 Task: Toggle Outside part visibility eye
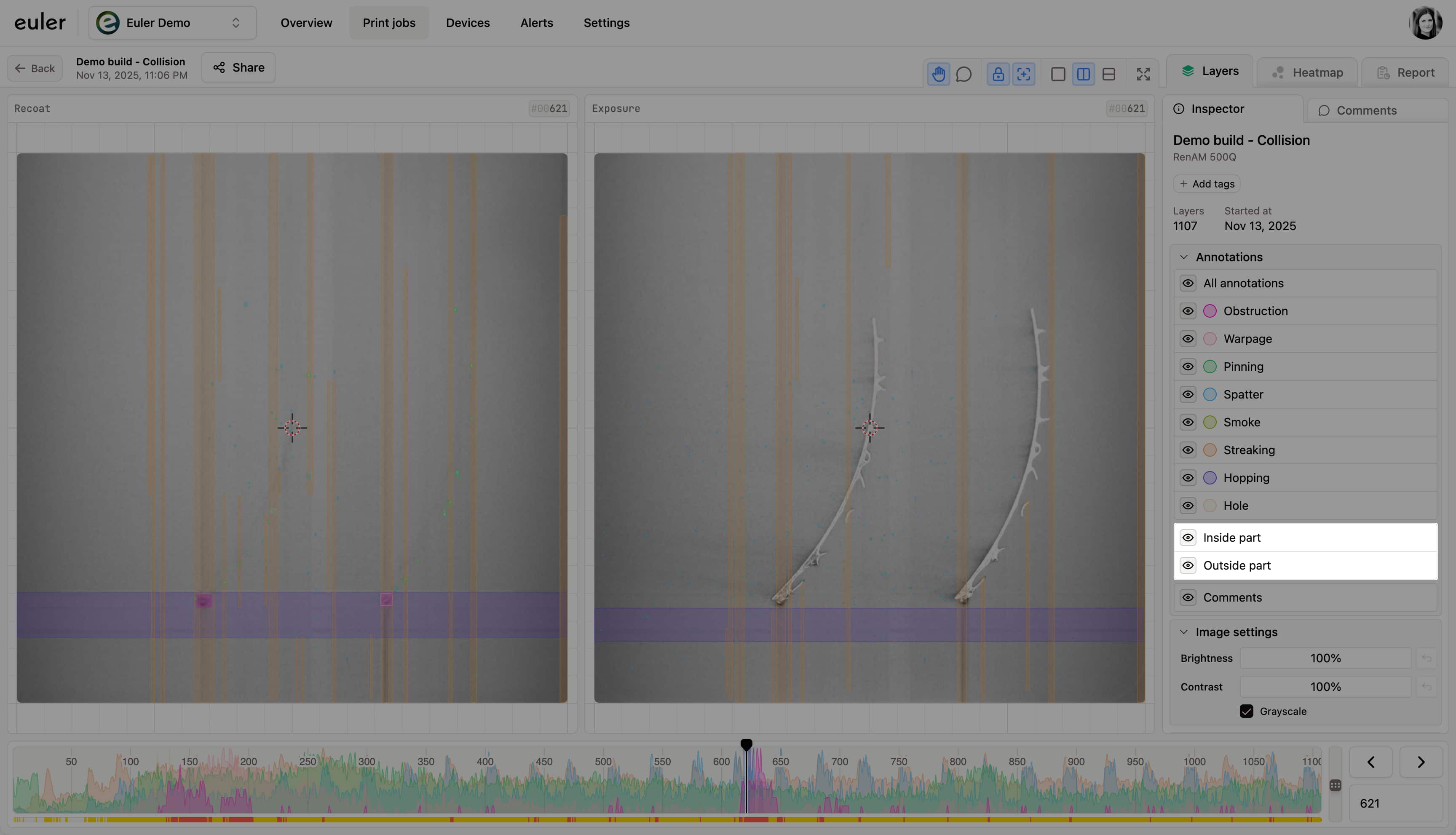coord(1188,565)
